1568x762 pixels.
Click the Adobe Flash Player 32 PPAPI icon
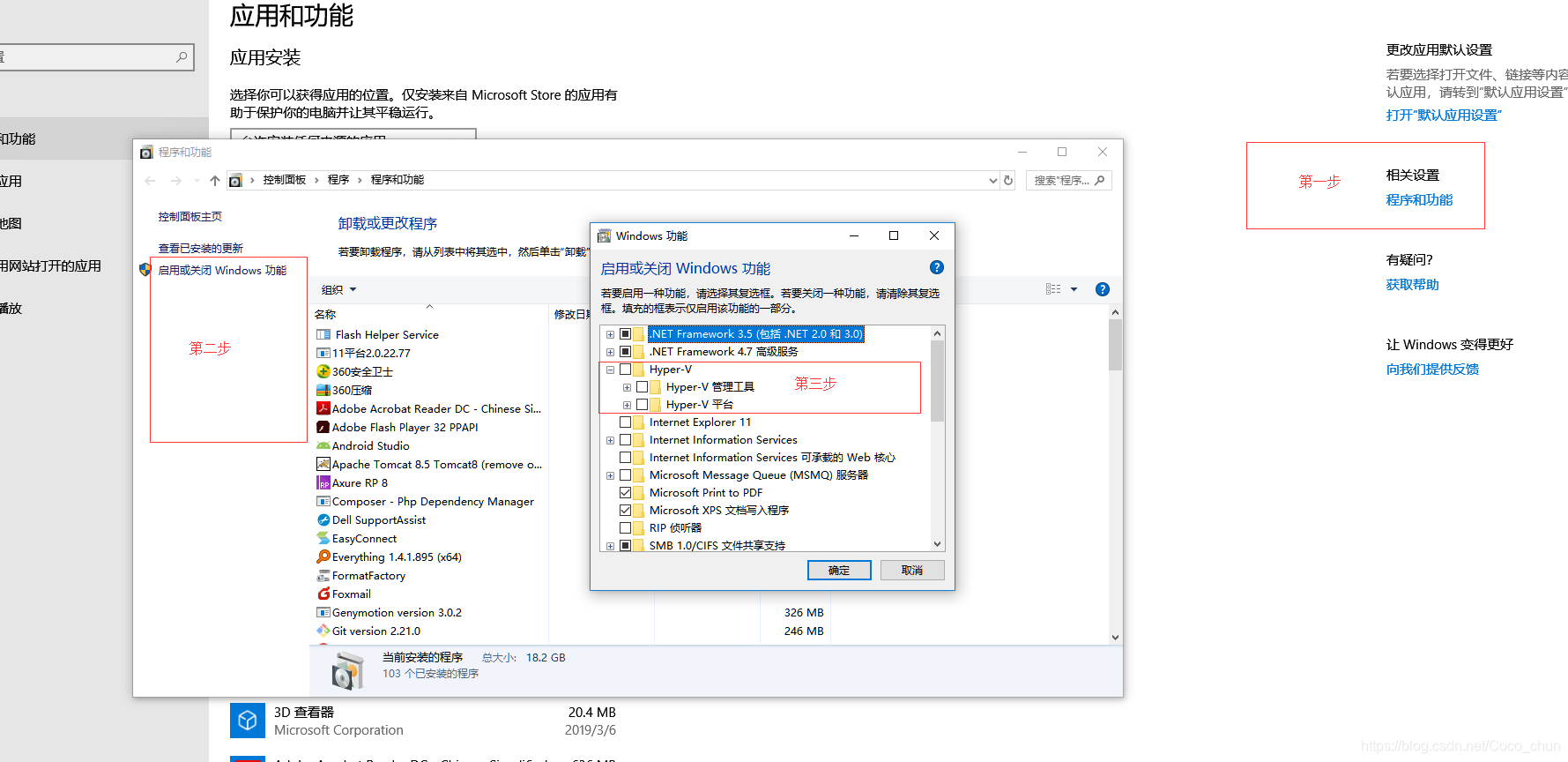(x=323, y=427)
